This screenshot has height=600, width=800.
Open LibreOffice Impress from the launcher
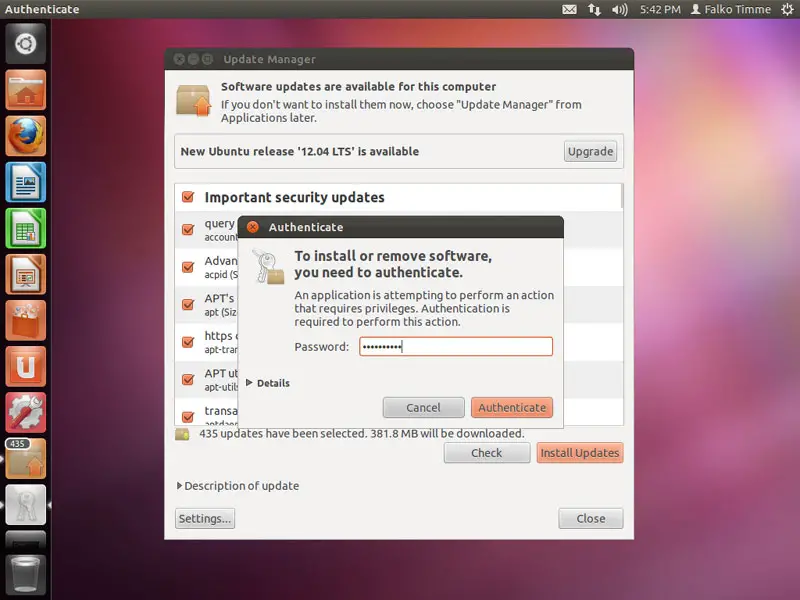pyautogui.click(x=26, y=274)
